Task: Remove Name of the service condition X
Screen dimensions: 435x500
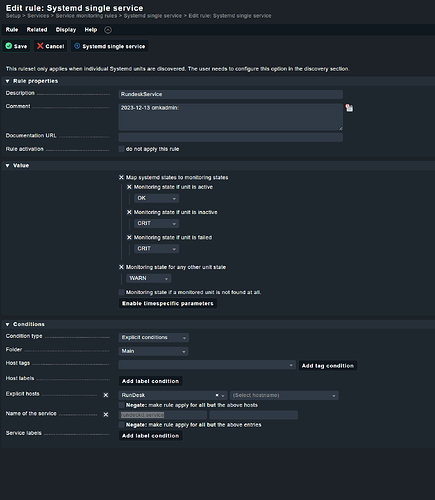Action: [x=106, y=415]
